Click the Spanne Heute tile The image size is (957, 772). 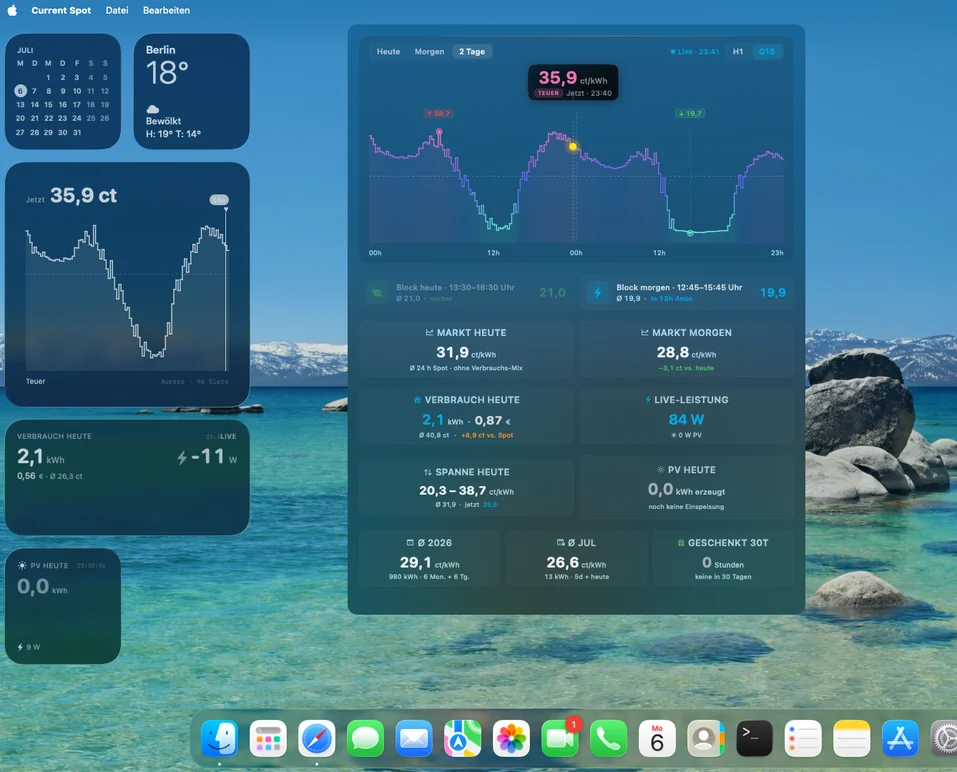pyautogui.click(x=466, y=487)
